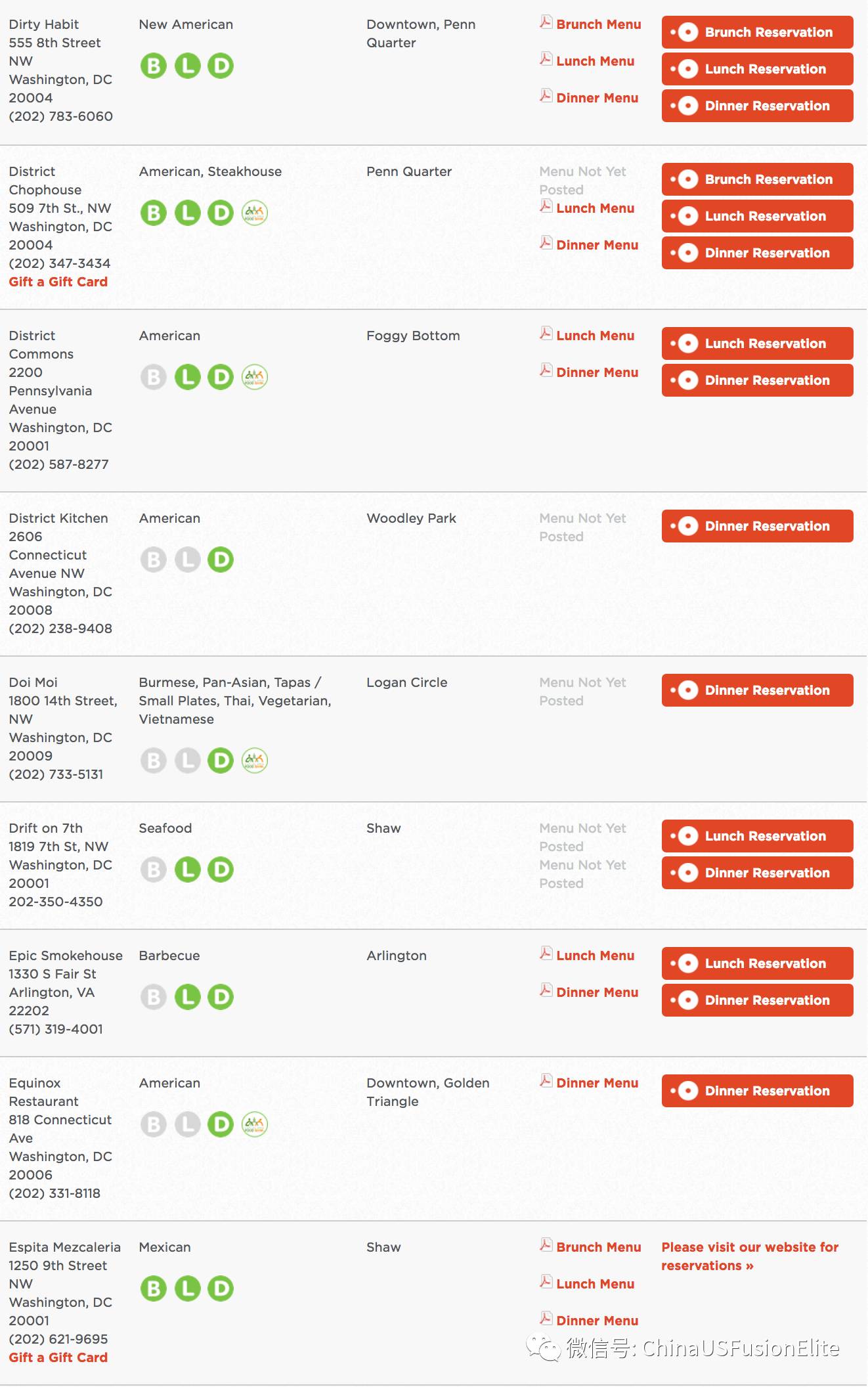Image resolution: width=868 pixels, height=1387 pixels.
Task: Click Equinox Restaurant's food bank charity icon
Action: pos(255,1124)
